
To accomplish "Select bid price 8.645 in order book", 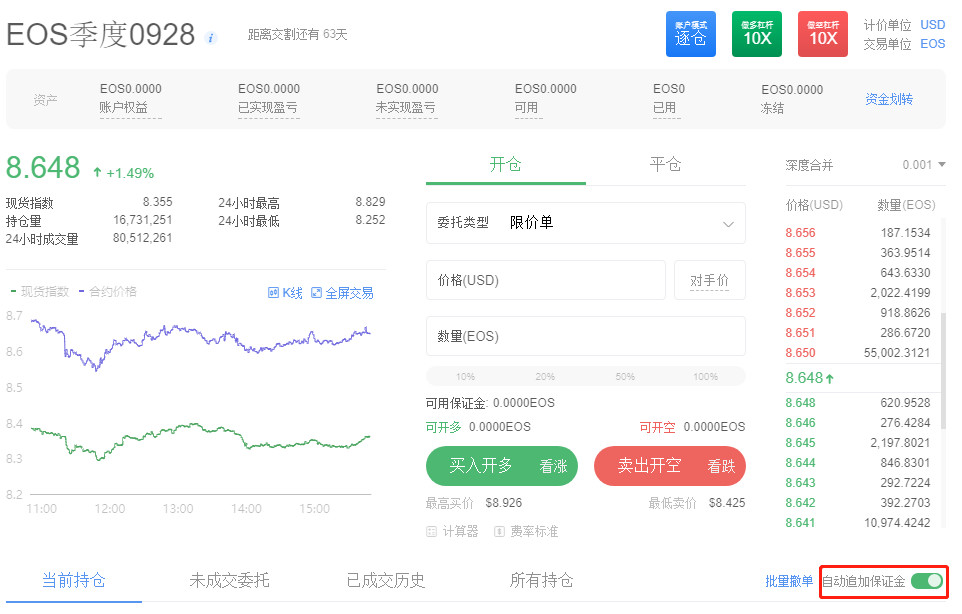I will (800, 443).
